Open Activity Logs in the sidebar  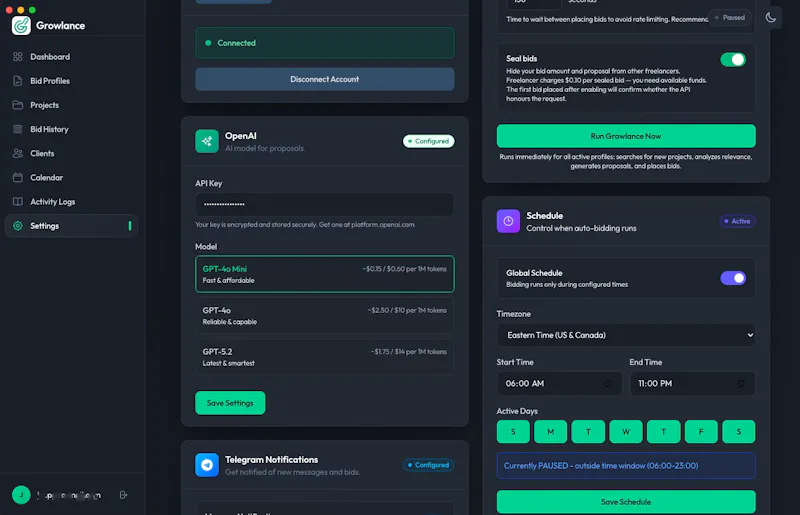(71, 202)
